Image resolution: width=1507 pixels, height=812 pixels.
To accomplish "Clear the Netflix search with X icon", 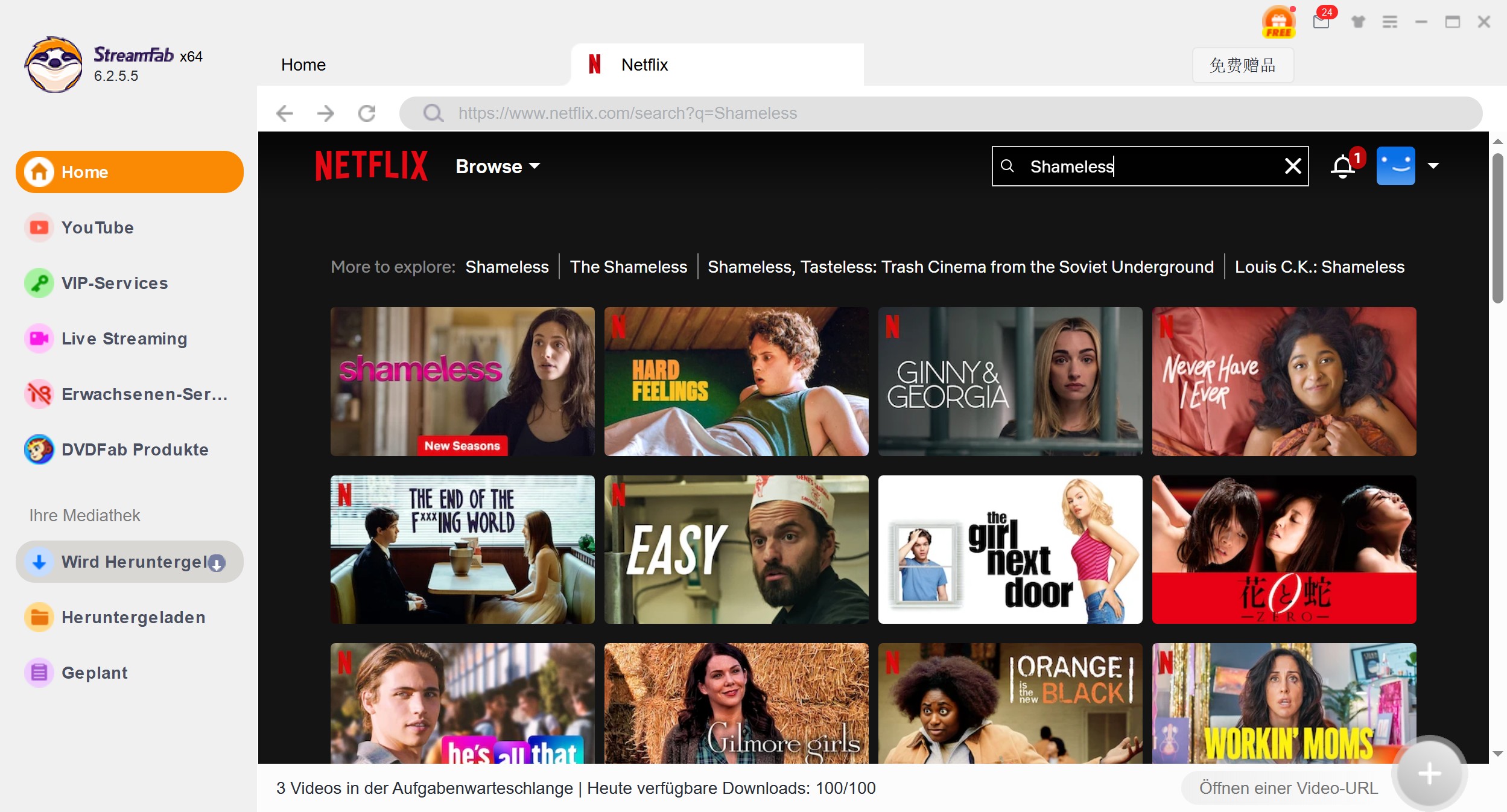I will tap(1292, 166).
